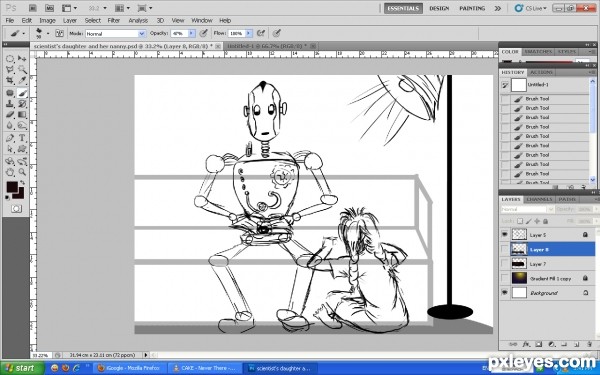Reset default foreground and background colors
The image size is (600, 375).
point(8,198)
